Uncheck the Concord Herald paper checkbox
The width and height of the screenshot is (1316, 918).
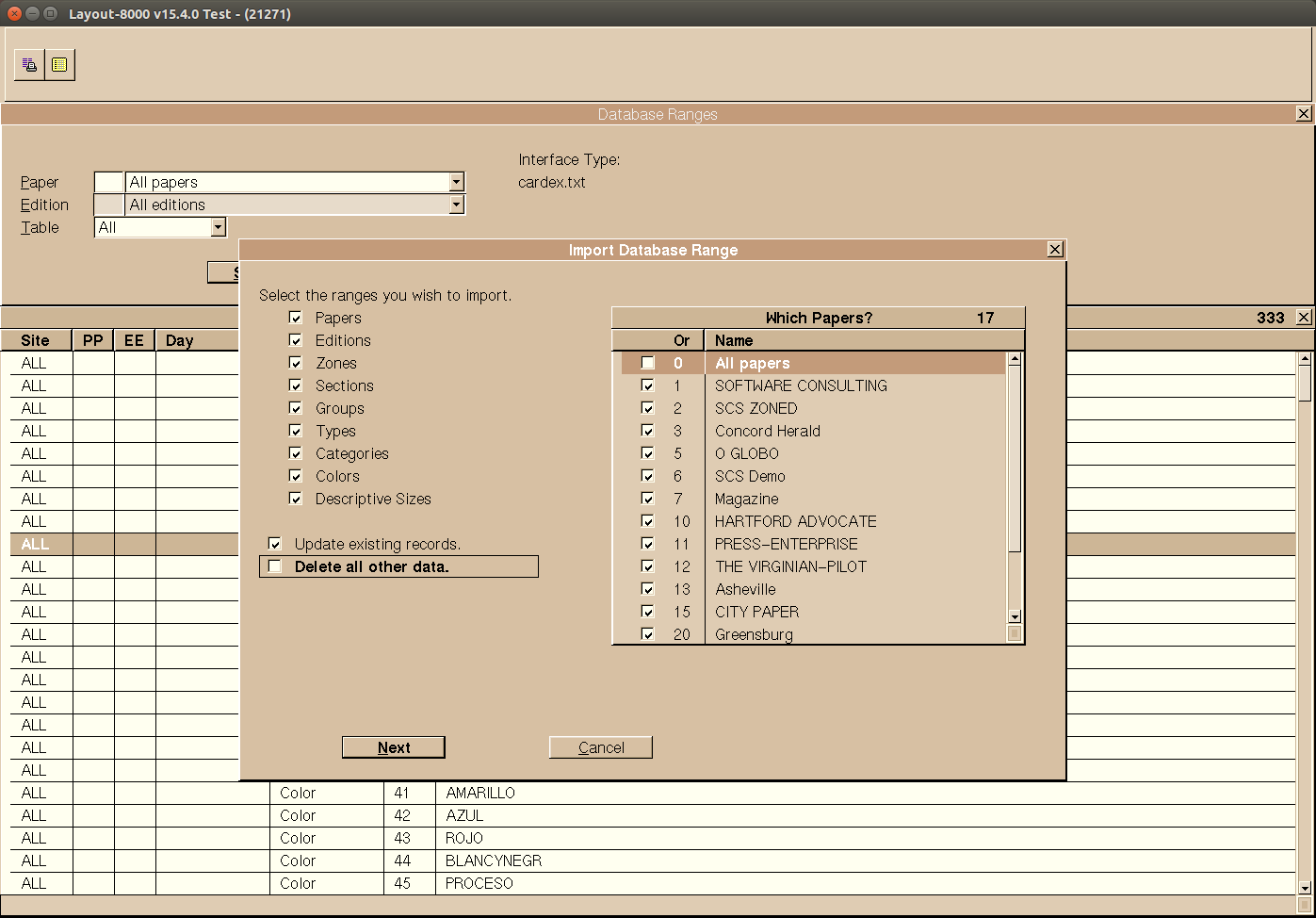pyautogui.click(x=647, y=431)
